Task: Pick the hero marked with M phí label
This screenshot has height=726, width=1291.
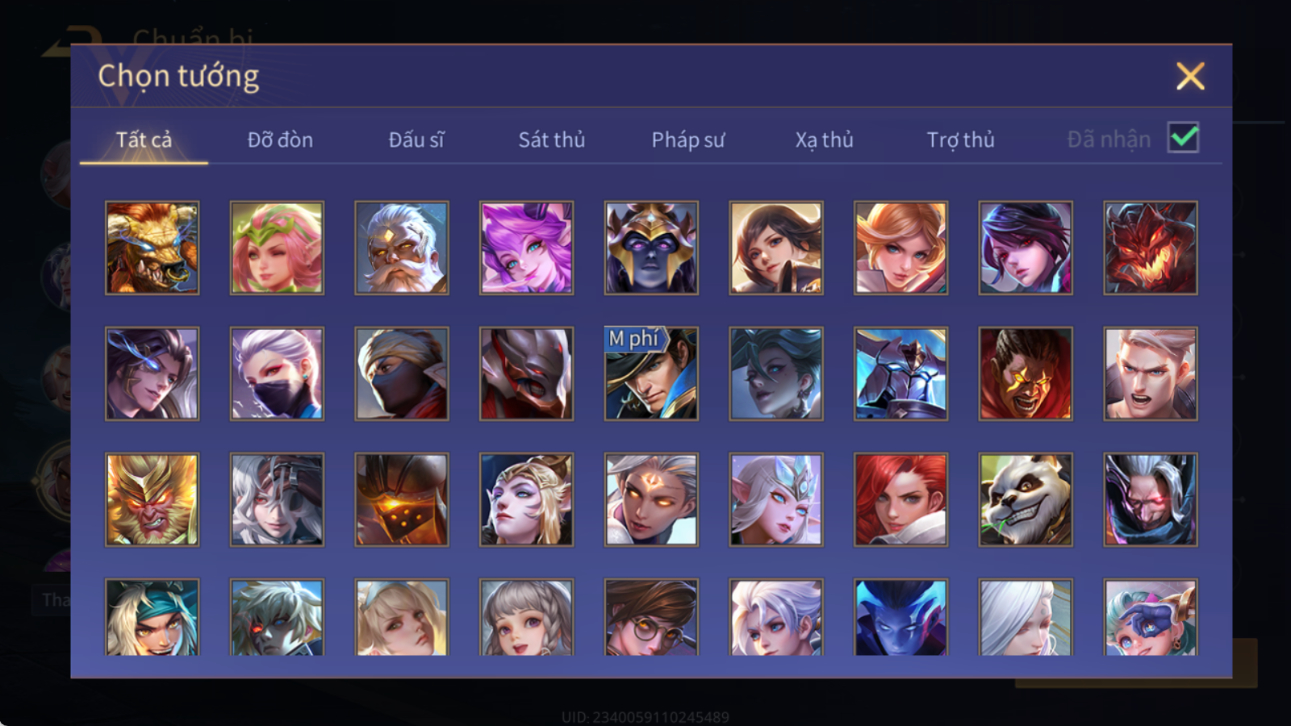Action: pyautogui.click(x=651, y=374)
